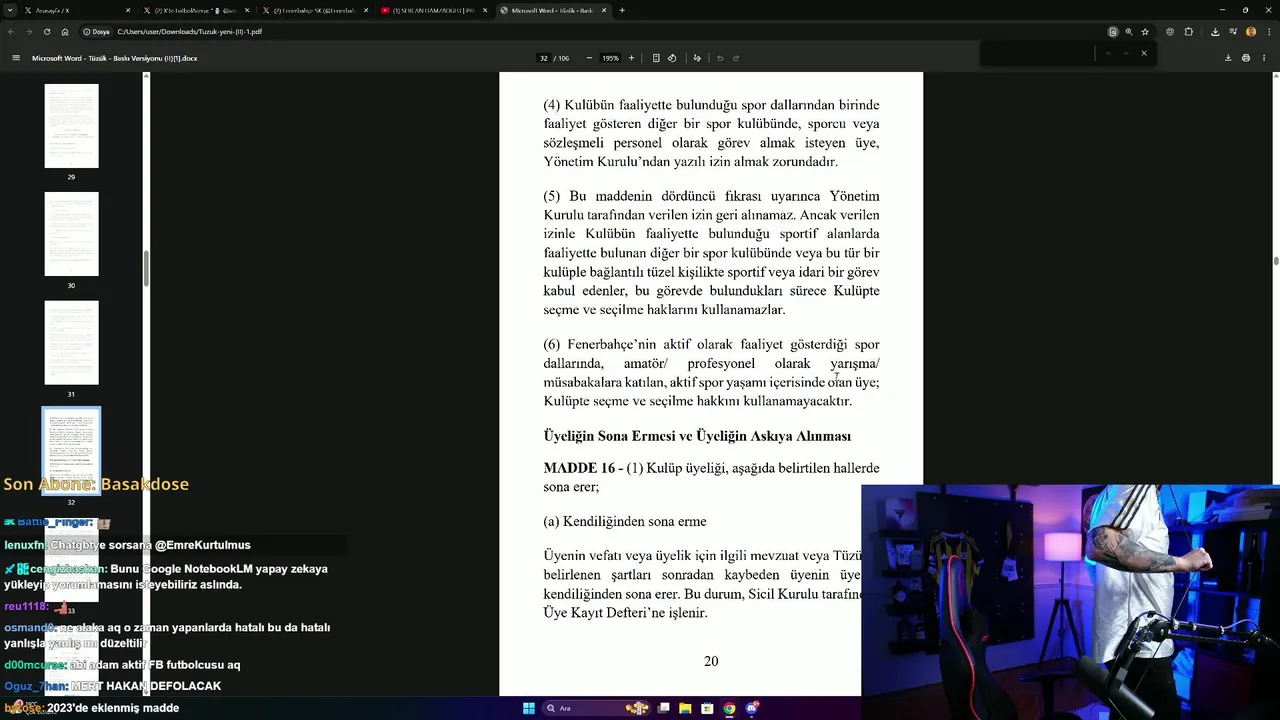Viewport: 1280px width, 720px height.
Task: Select page 29 thumbnail
Action: 71,126
